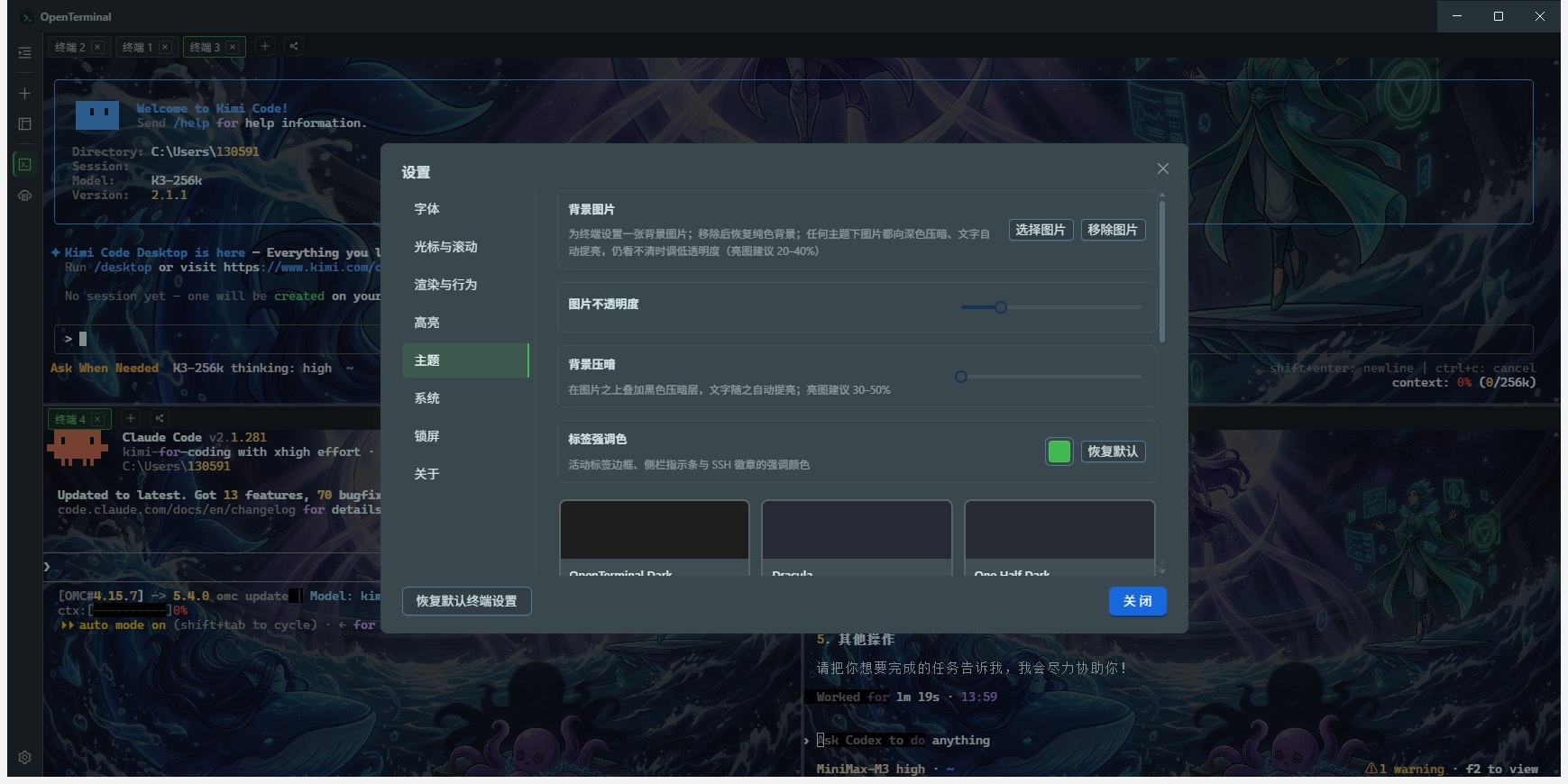Screen dimensions: 1568x784
Task: Open the 高亮 settings section
Action: pyautogui.click(x=465, y=323)
